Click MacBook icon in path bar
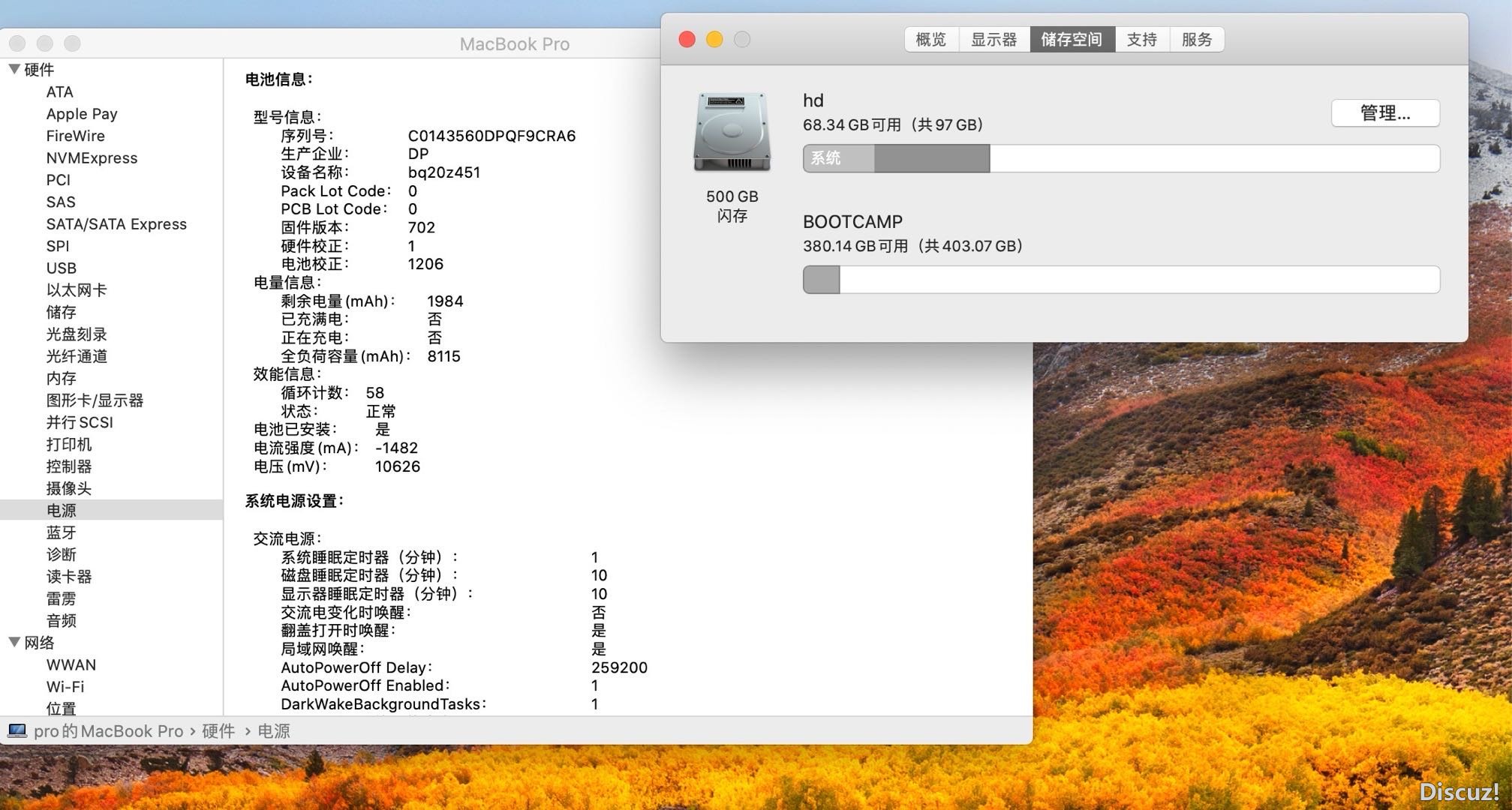Screen dimensions: 1512x810 (17, 730)
